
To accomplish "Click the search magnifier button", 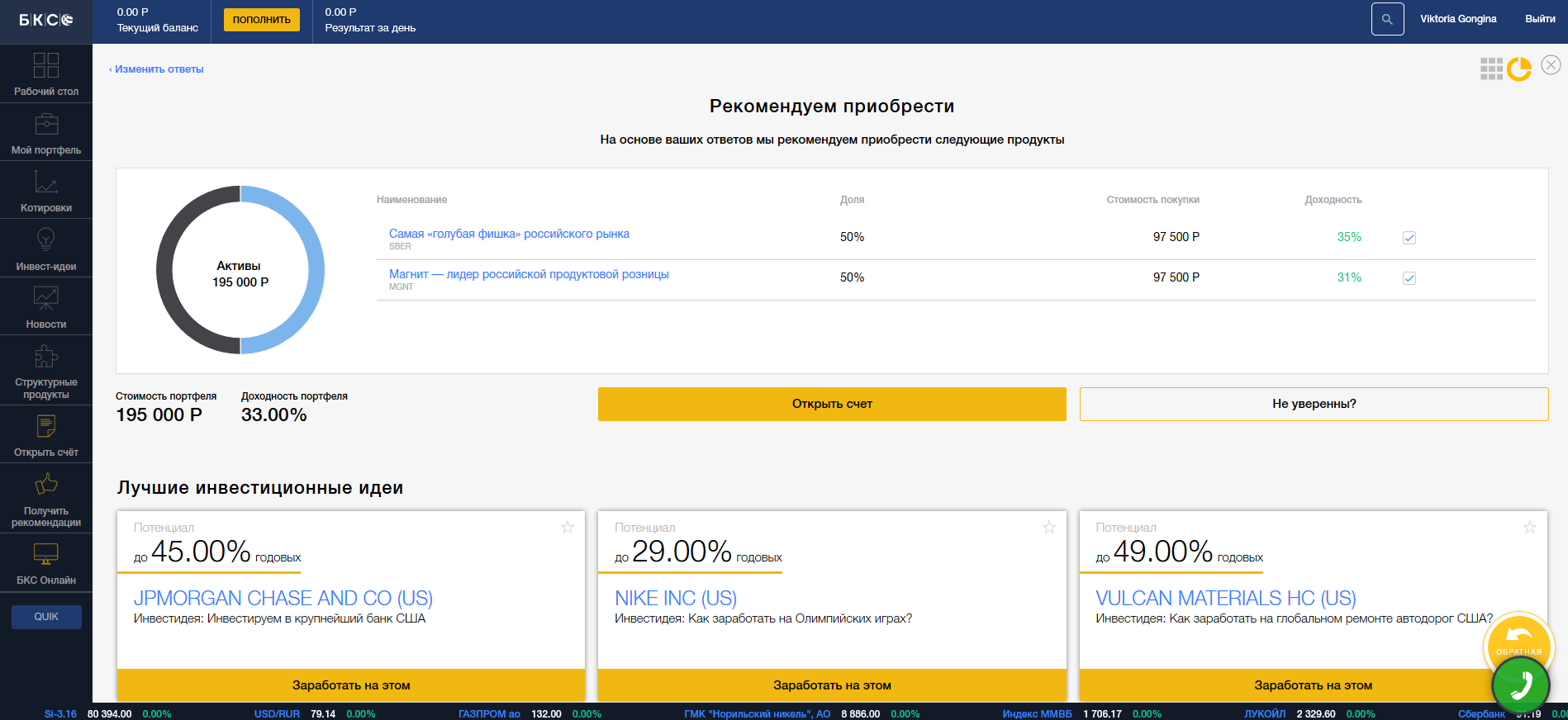I will pos(1388,19).
